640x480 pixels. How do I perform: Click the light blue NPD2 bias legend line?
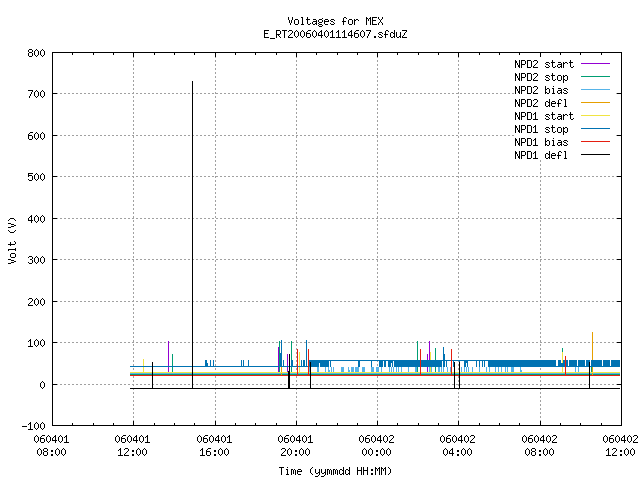tap(595, 89)
